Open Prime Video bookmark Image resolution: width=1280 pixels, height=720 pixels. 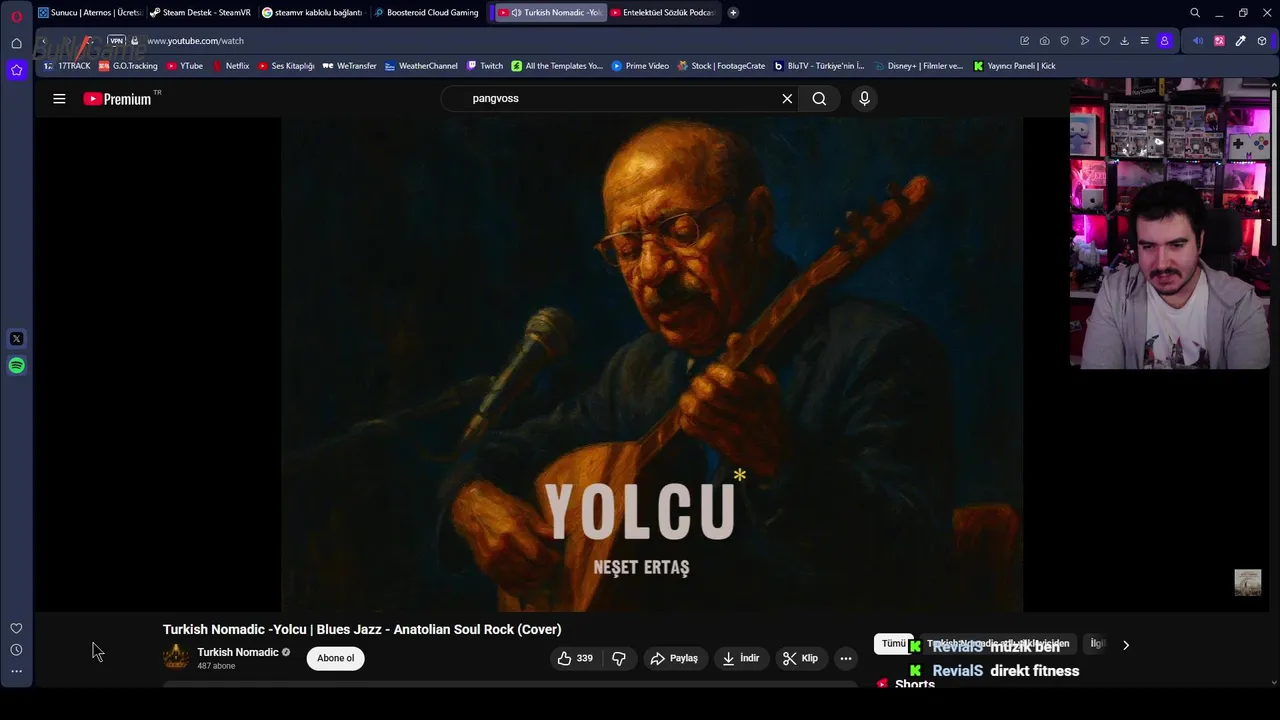pyautogui.click(x=640, y=66)
